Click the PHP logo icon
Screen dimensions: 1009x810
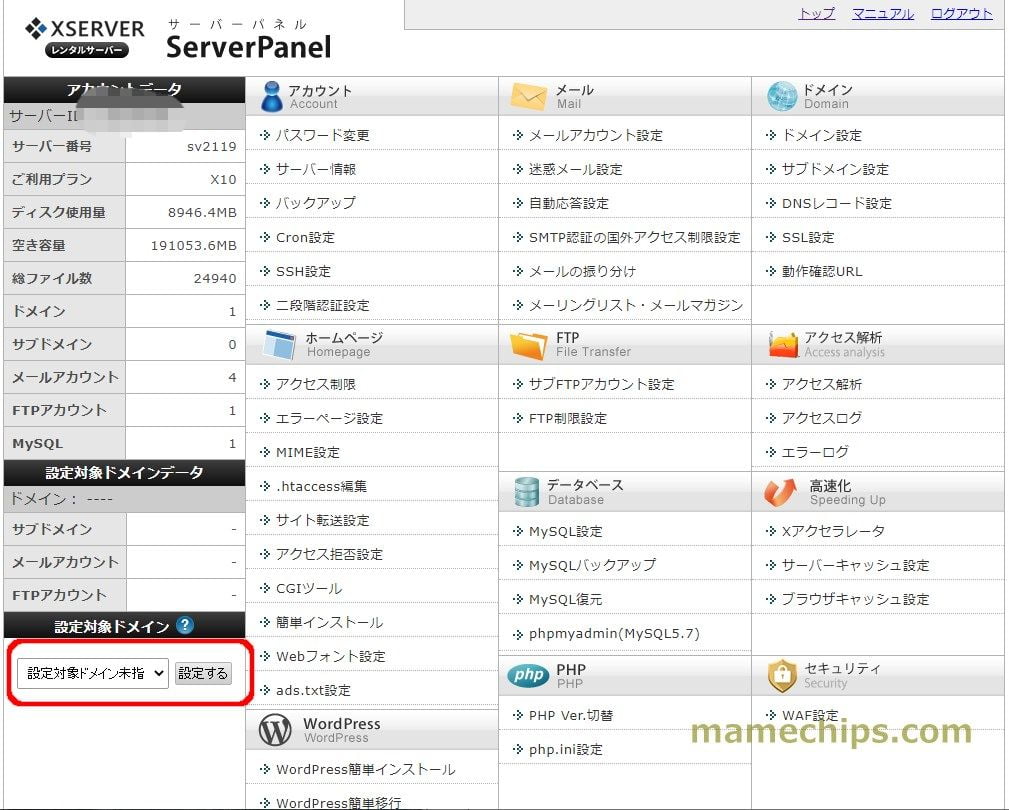[x=528, y=675]
